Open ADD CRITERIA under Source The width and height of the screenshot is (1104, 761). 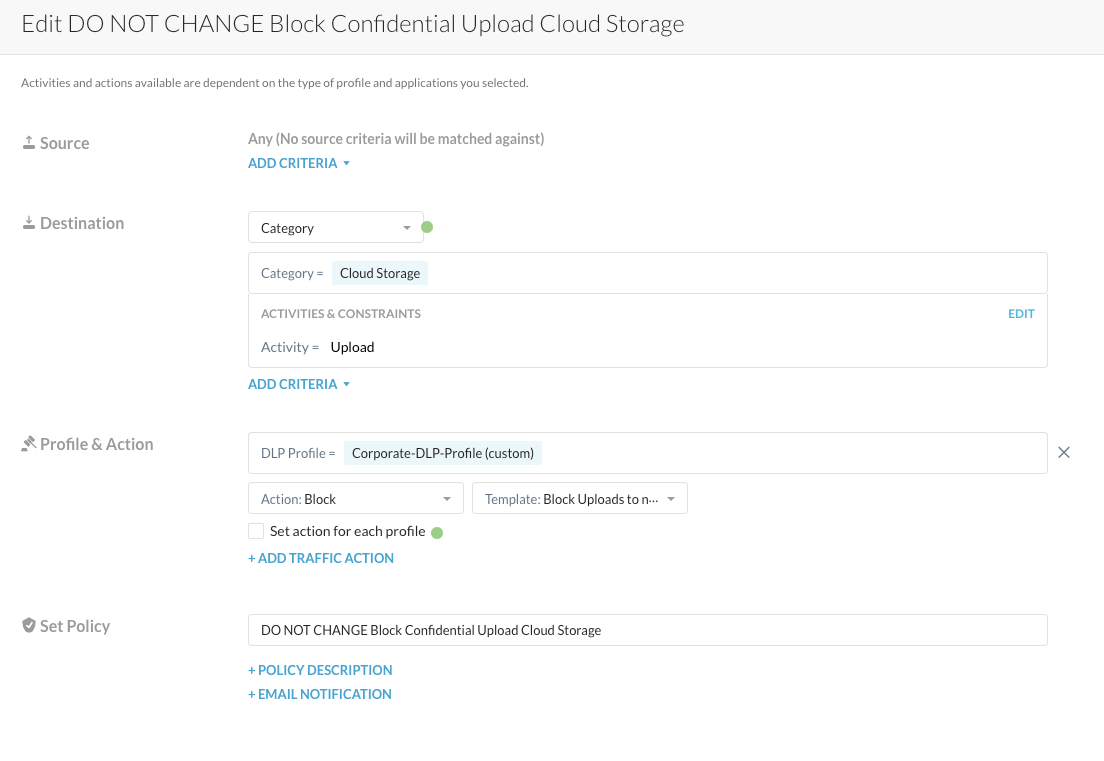[x=298, y=163]
